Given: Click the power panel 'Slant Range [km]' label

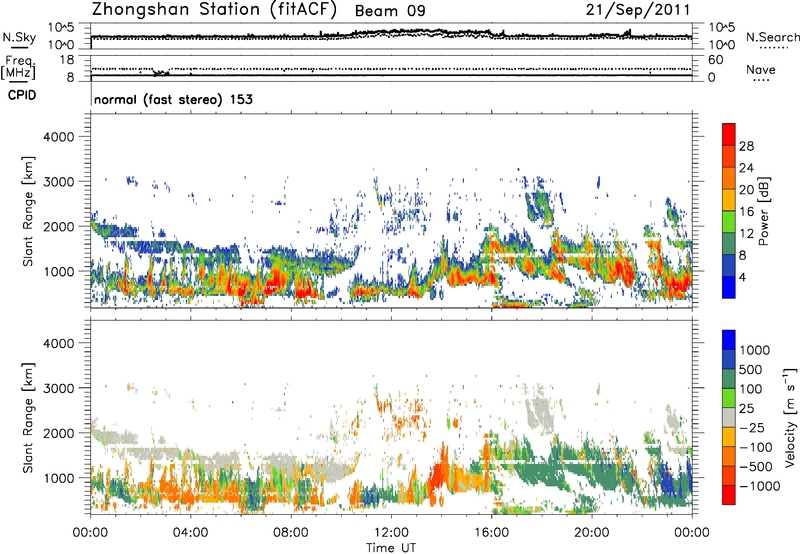Looking at the screenshot, I should tap(28, 211).
